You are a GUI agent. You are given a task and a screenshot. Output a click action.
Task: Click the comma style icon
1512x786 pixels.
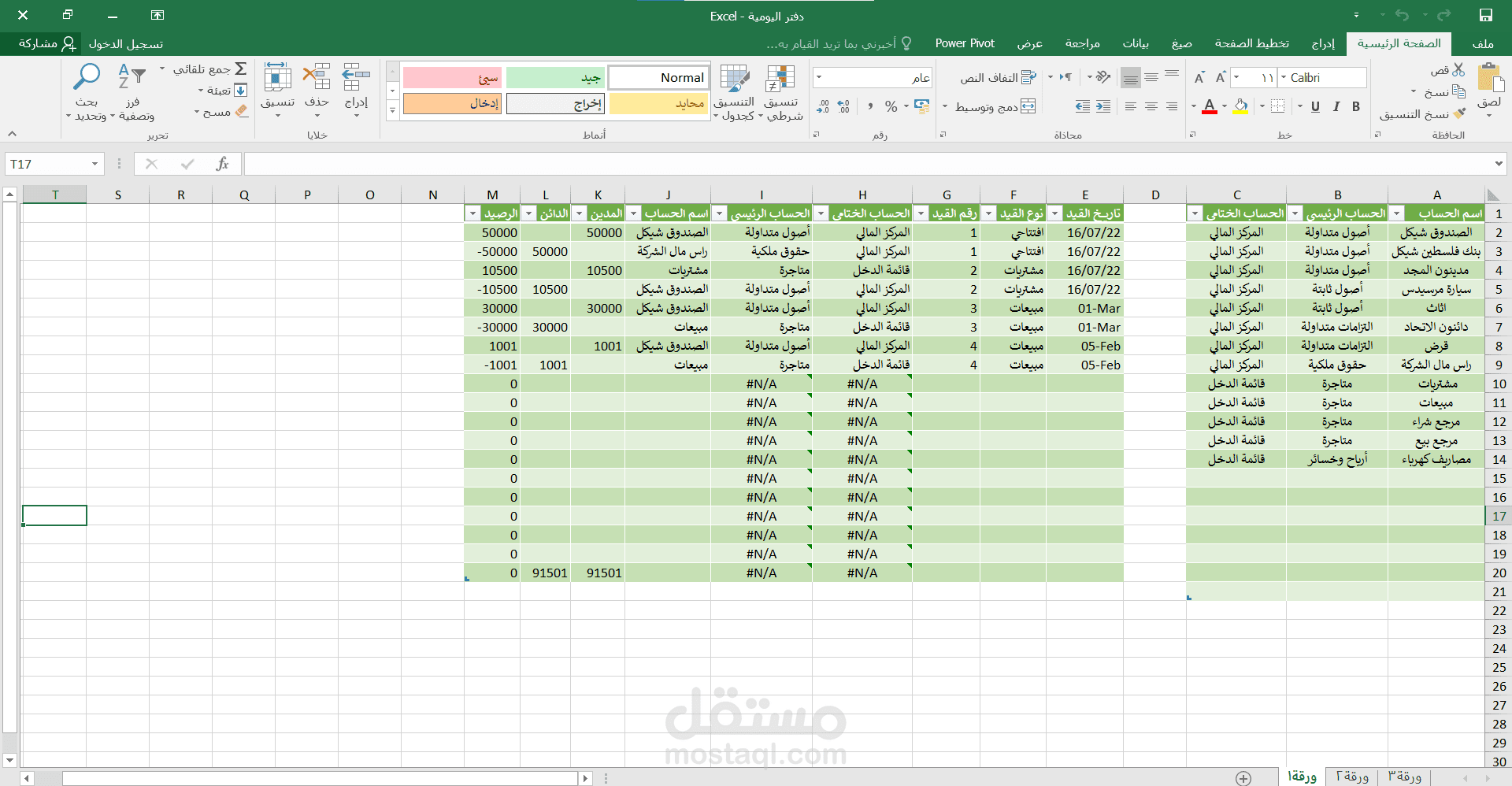(x=870, y=106)
